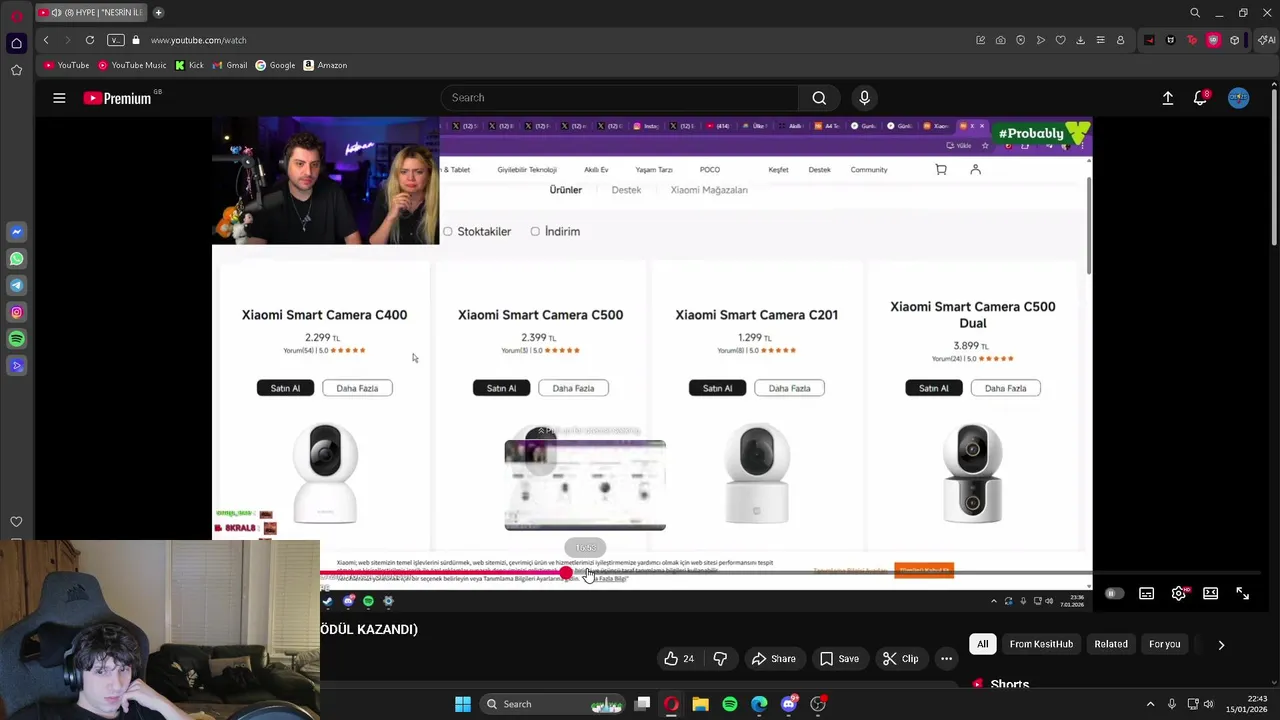Viewport: 1280px width, 720px height.
Task: Toggle subtitles on the video player
Action: coord(1147,594)
